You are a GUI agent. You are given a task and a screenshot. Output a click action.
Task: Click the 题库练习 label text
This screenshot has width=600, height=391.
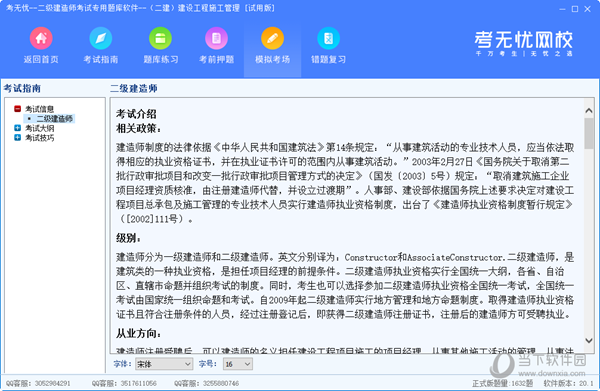pos(161,59)
